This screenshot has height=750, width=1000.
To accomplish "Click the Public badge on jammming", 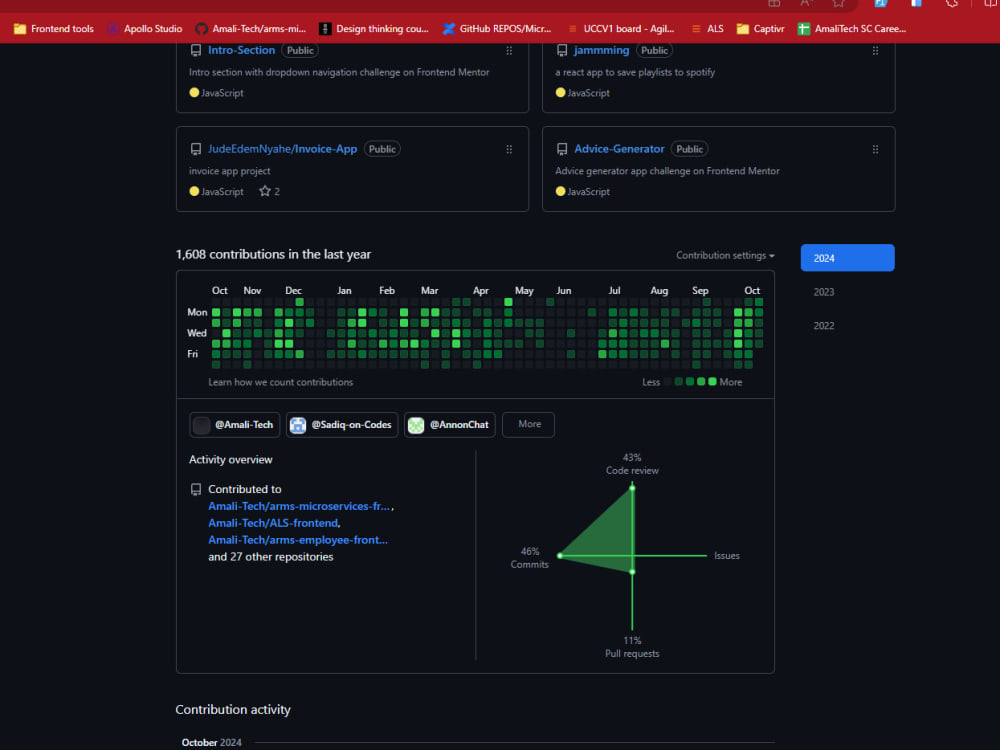I will pos(654,50).
